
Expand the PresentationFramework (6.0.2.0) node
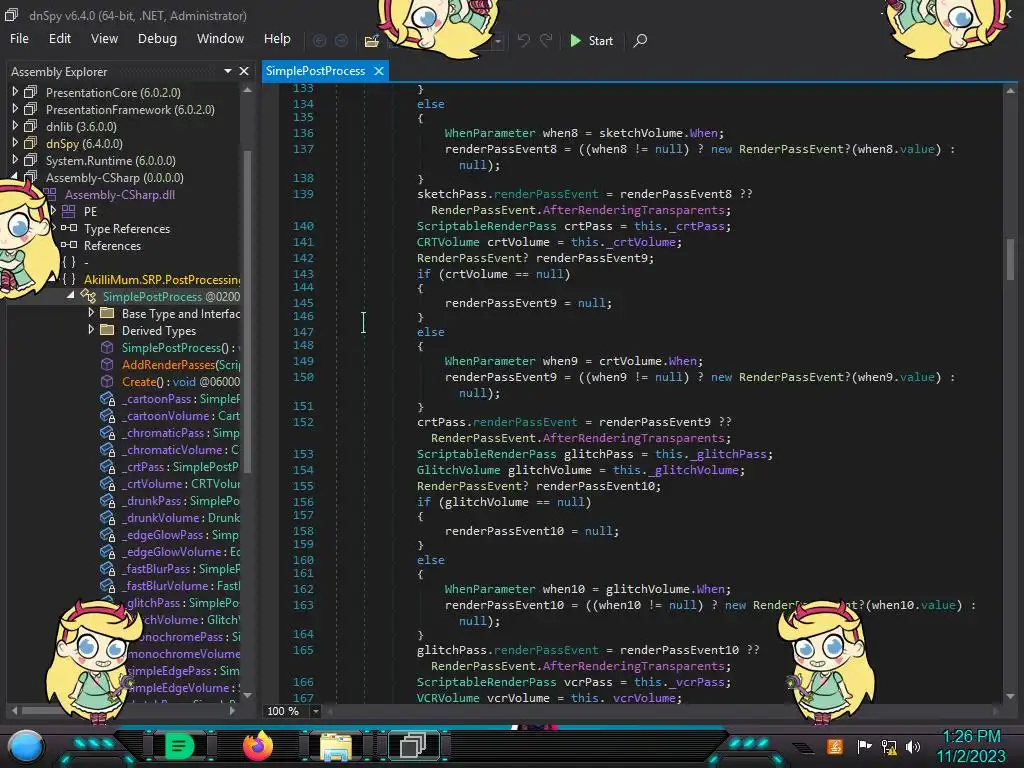(14, 109)
